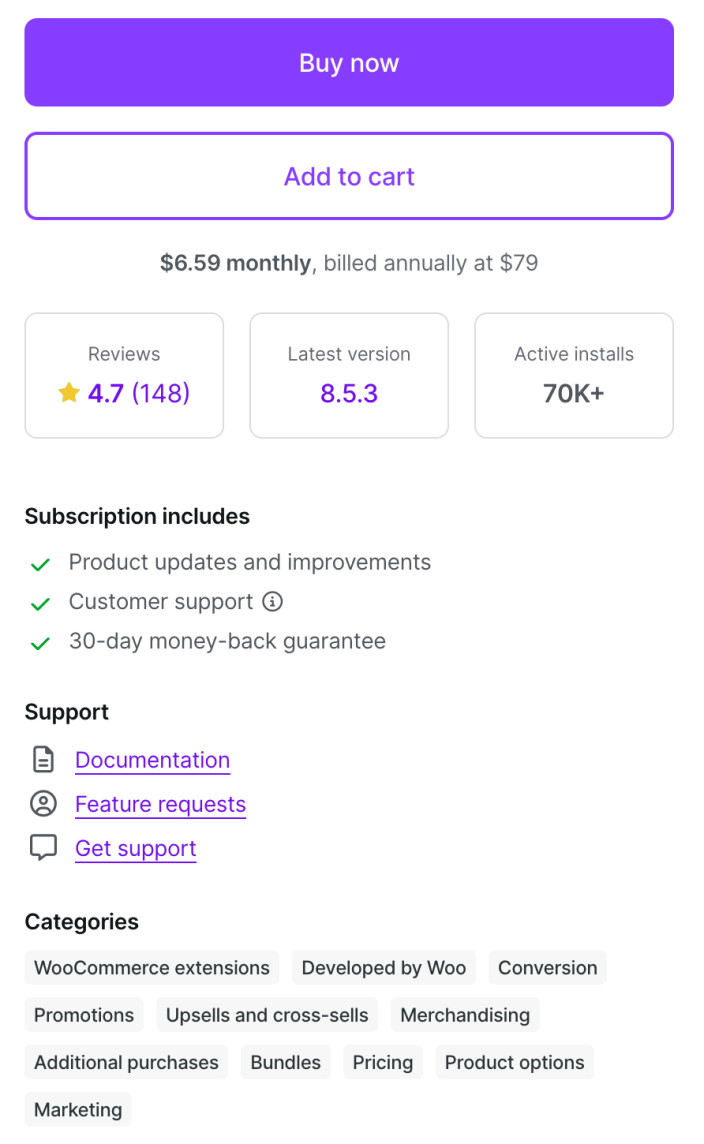
Task: Select the WooCommerce extensions category tag
Action: [x=152, y=968]
